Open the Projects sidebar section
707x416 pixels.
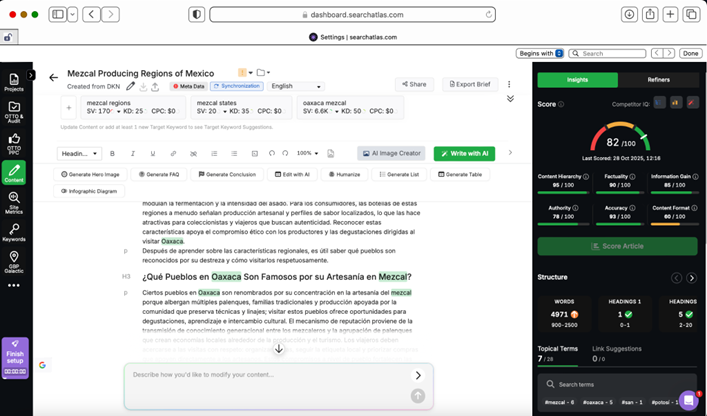click(14, 82)
